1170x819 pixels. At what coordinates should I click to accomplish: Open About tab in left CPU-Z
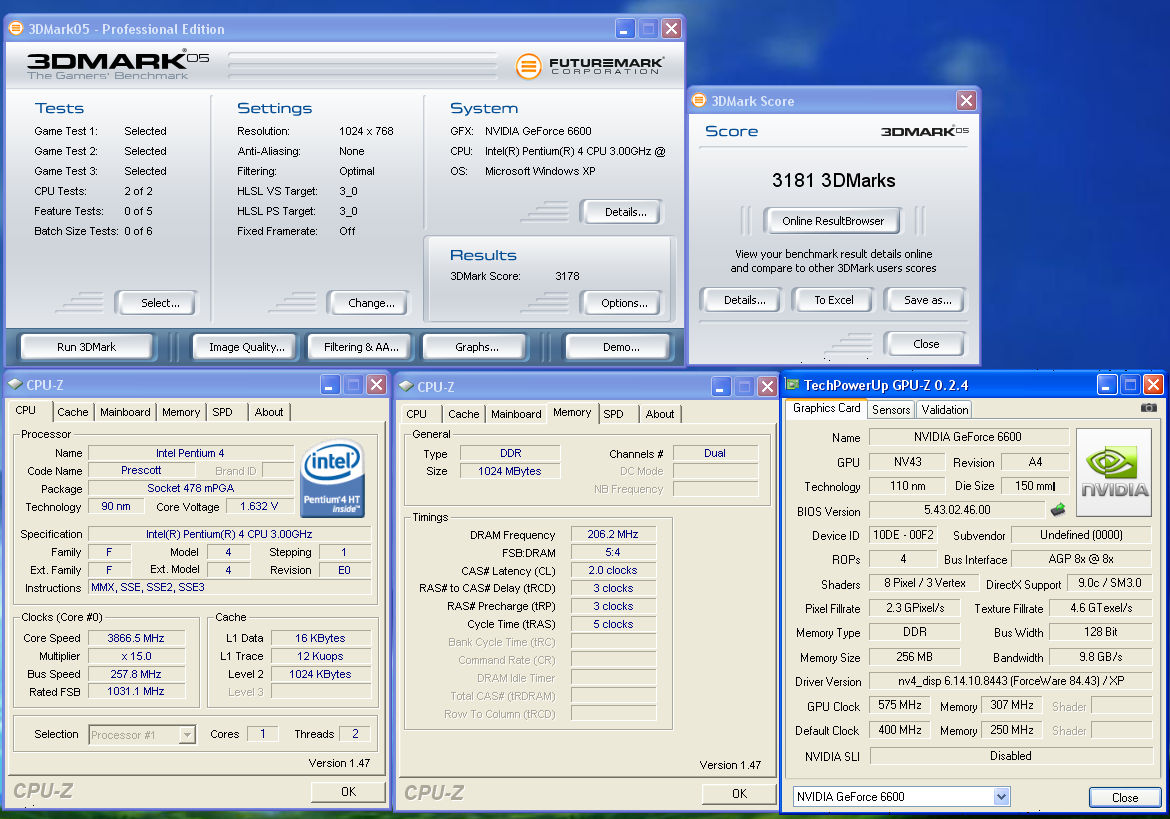tap(269, 412)
